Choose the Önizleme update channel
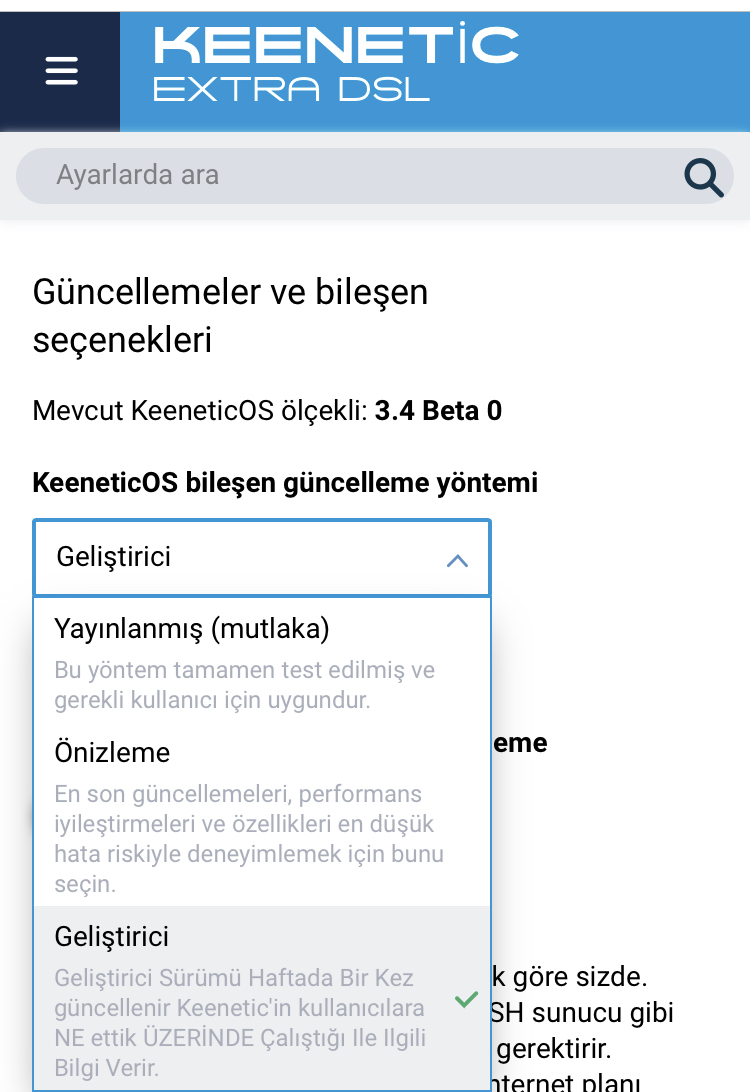 262,815
